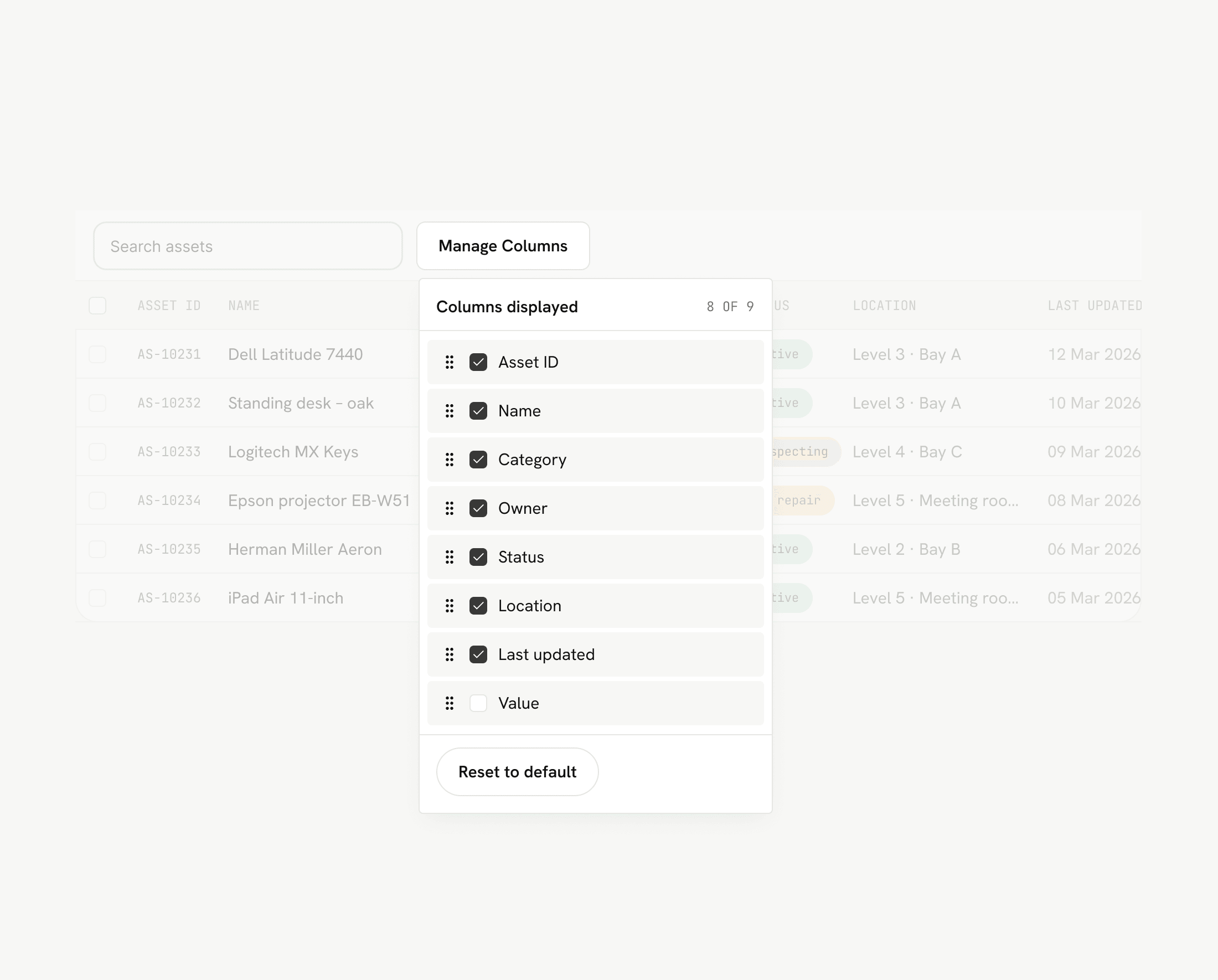Viewport: 1218px width, 980px height.
Task: Tick the select-all checkbox in table header
Action: 98,306
